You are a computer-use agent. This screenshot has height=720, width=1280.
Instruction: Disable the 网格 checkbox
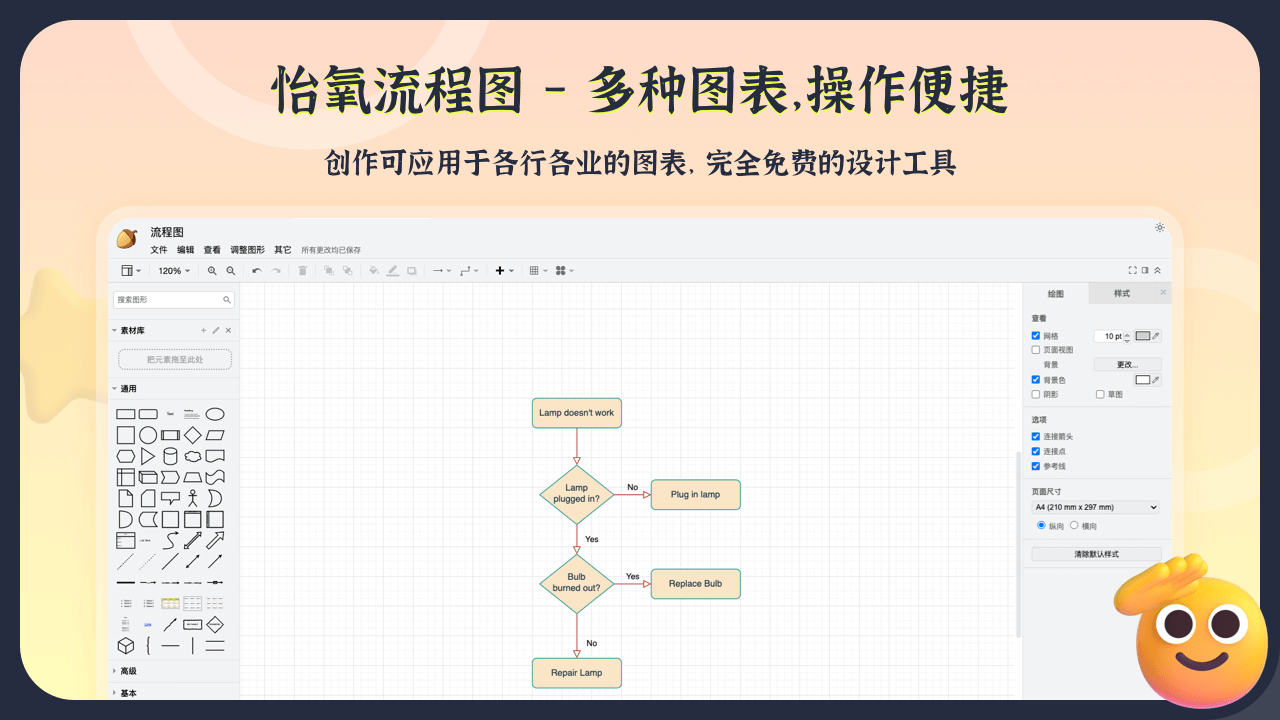[x=1036, y=335]
